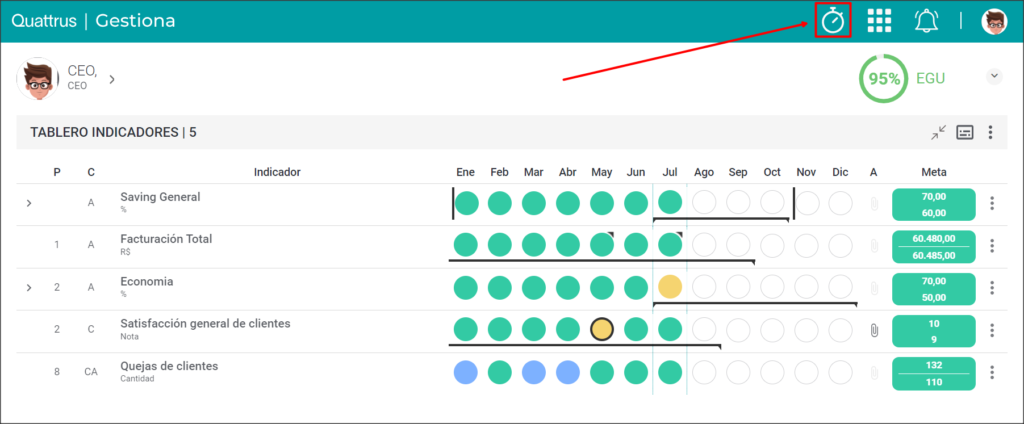Select February circle for Quejas de clientes
This screenshot has height=424, width=1024.
click(500, 372)
